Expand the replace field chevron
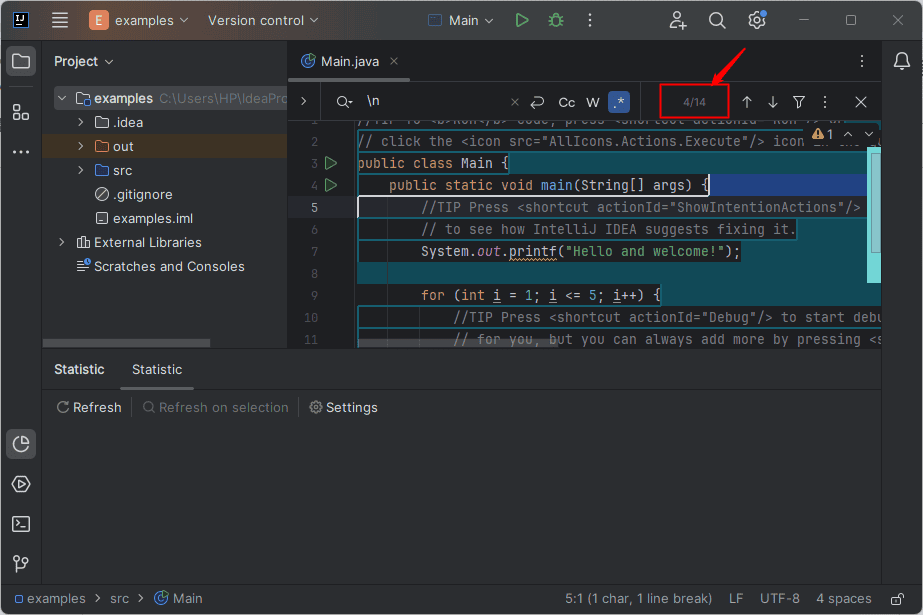The width and height of the screenshot is (923, 615). [x=304, y=101]
